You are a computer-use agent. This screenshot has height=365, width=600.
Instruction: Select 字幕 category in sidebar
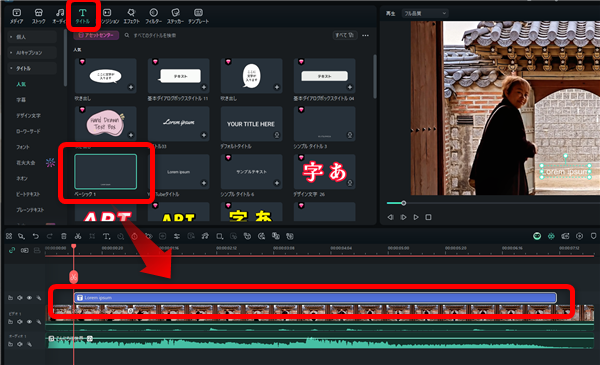[21, 99]
